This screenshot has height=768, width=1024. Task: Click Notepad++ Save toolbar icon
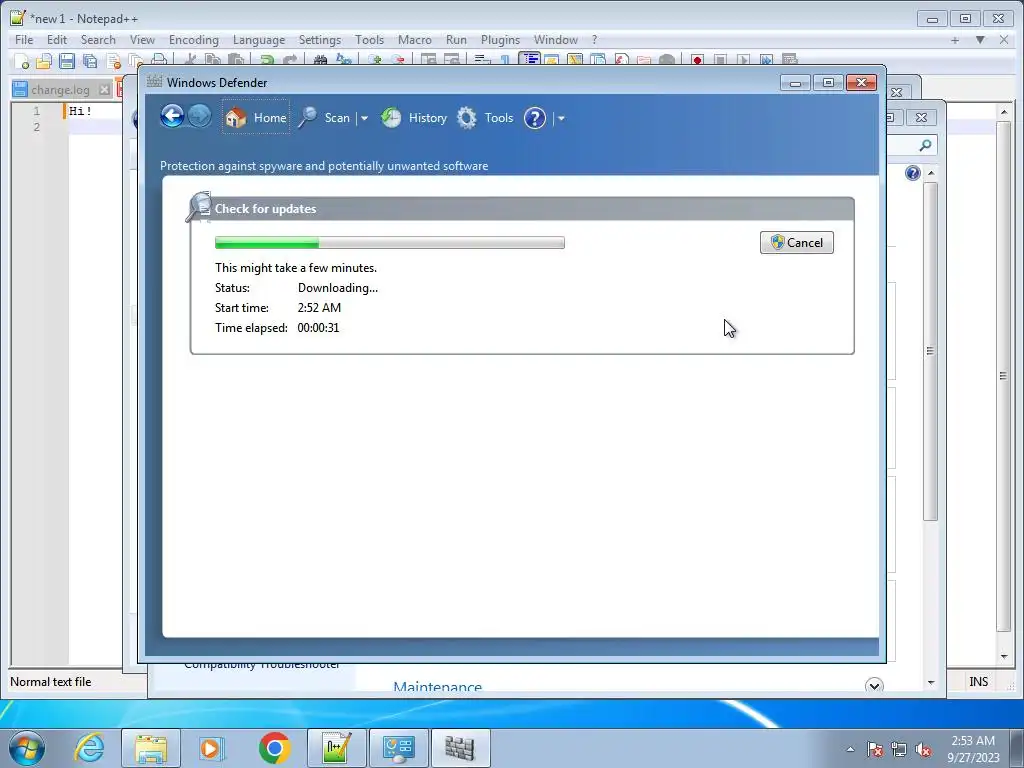tap(67, 61)
